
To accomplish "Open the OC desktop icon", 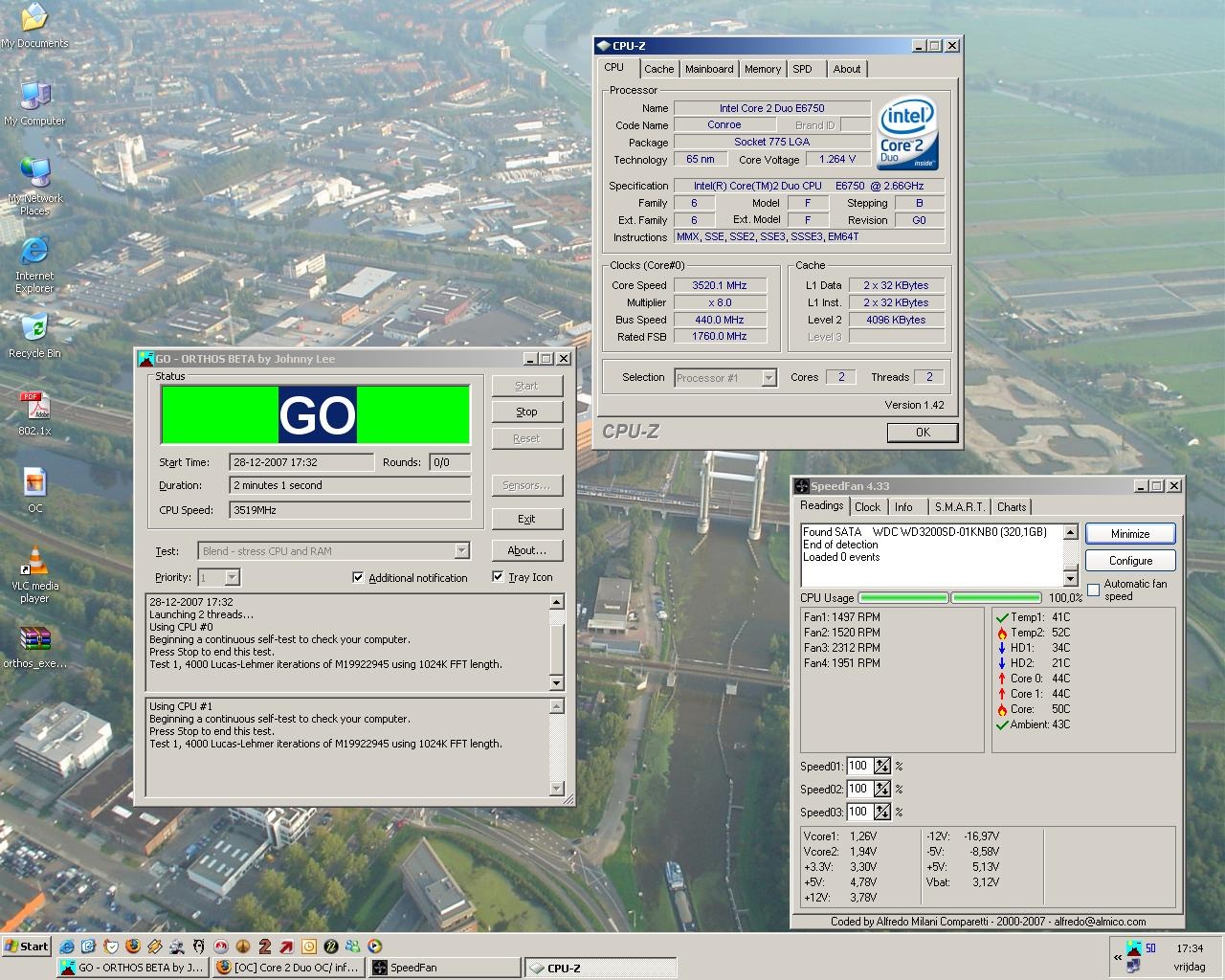I will coord(34,483).
